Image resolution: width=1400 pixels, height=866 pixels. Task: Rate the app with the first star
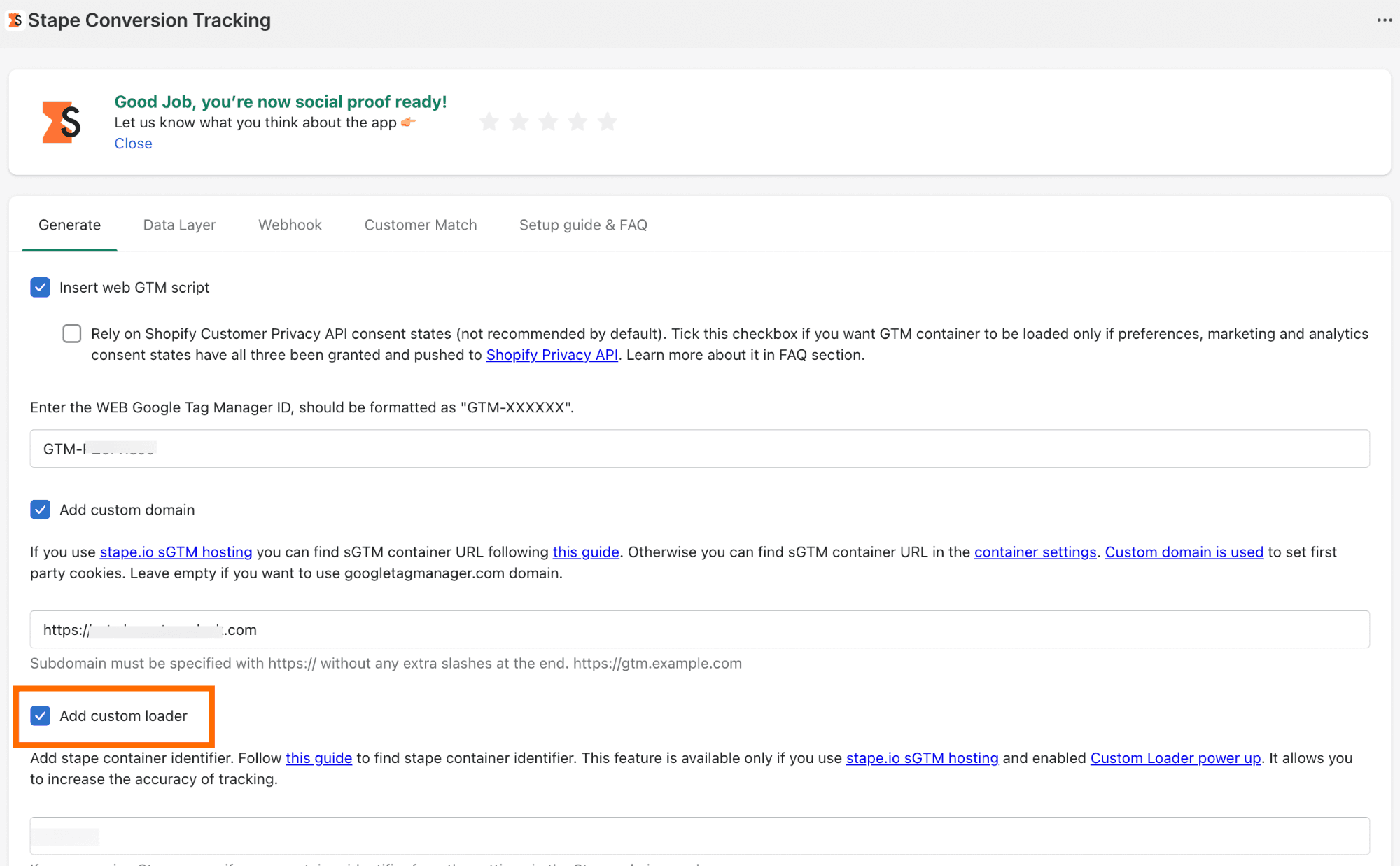pyautogui.click(x=489, y=121)
